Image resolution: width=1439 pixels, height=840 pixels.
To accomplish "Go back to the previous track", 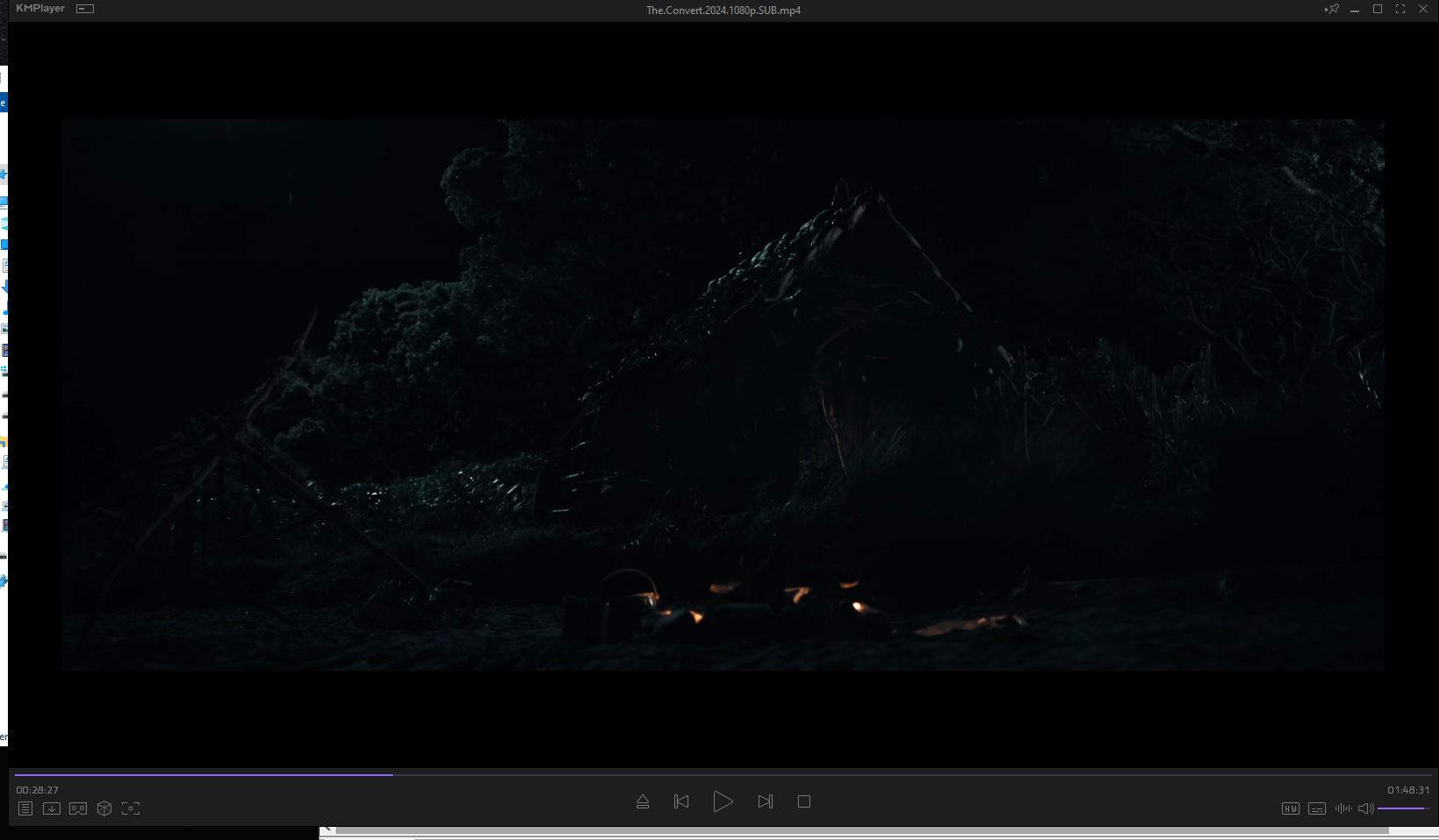I will 681,801.
